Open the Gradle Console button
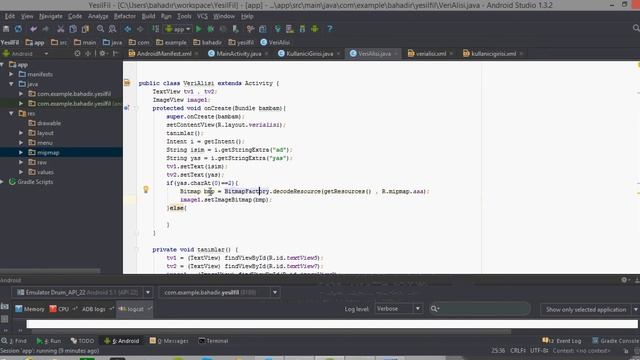640x360 pixels. point(616,341)
